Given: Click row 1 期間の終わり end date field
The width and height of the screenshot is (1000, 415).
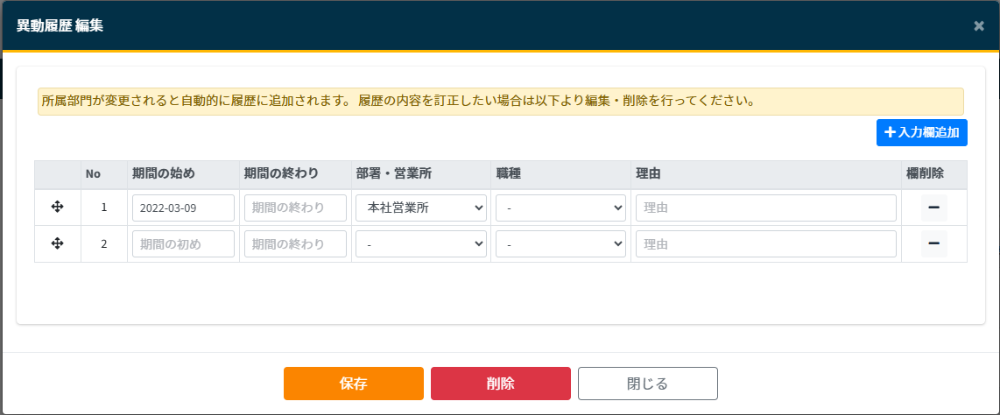Looking at the screenshot, I should (295, 208).
